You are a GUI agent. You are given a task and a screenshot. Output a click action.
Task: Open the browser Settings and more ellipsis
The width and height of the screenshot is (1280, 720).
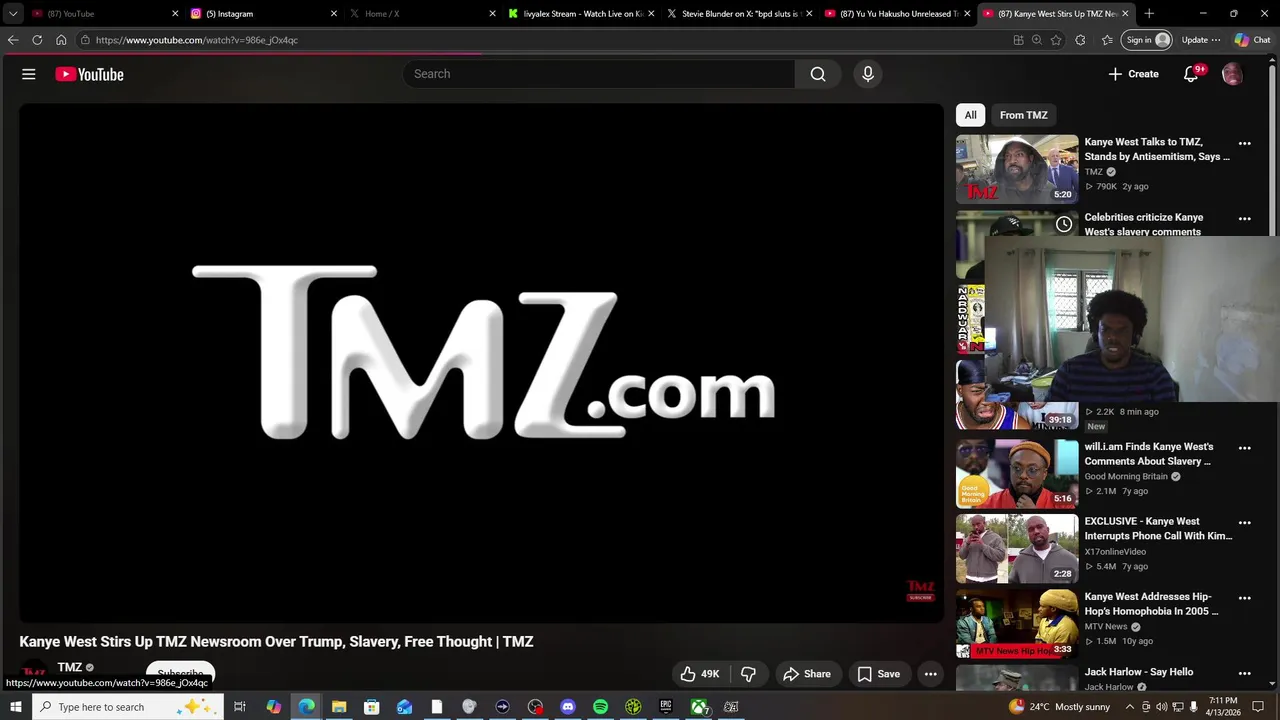[x=1216, y=40]
